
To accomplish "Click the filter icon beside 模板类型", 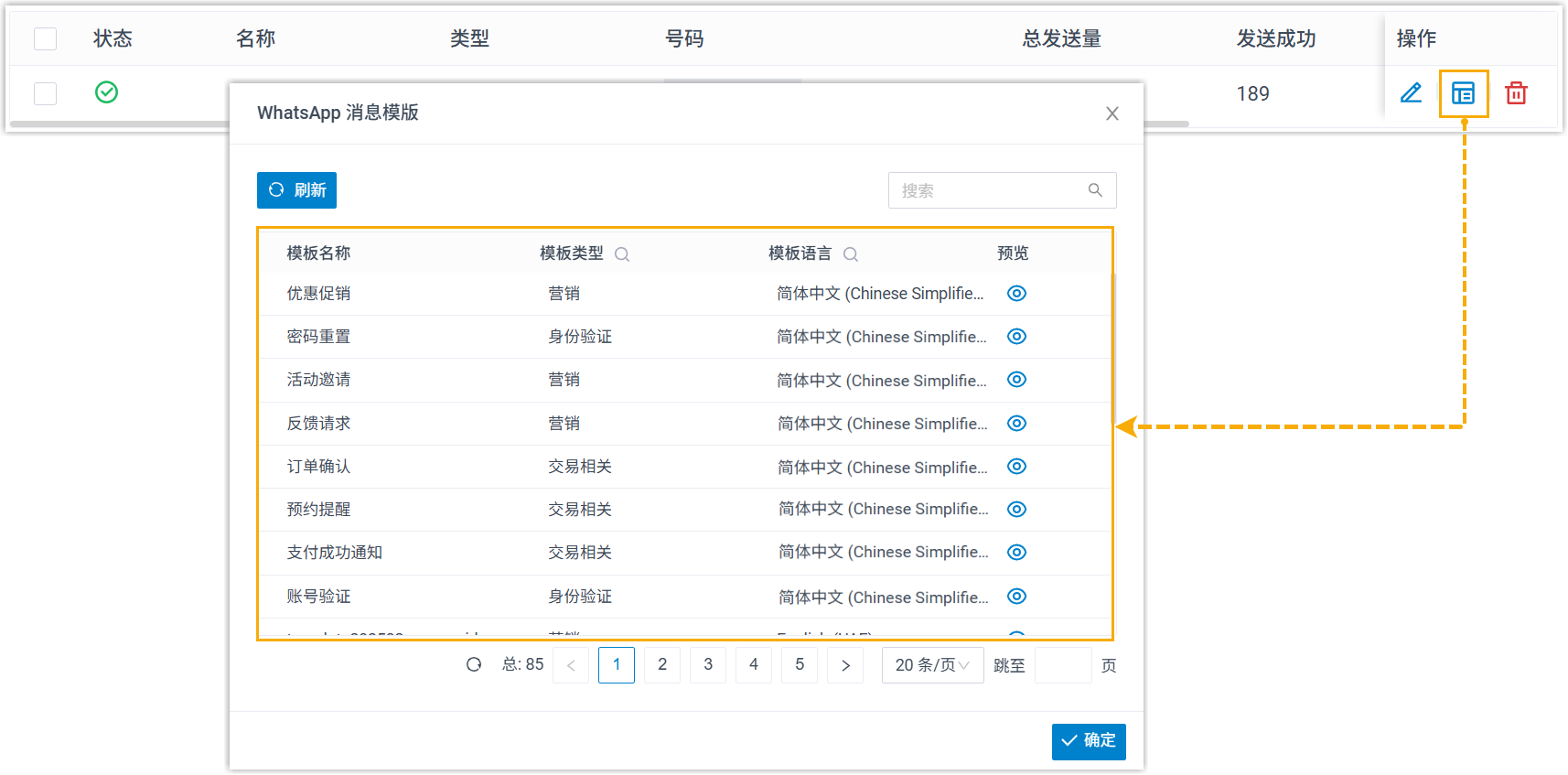I will click(622, 254).
